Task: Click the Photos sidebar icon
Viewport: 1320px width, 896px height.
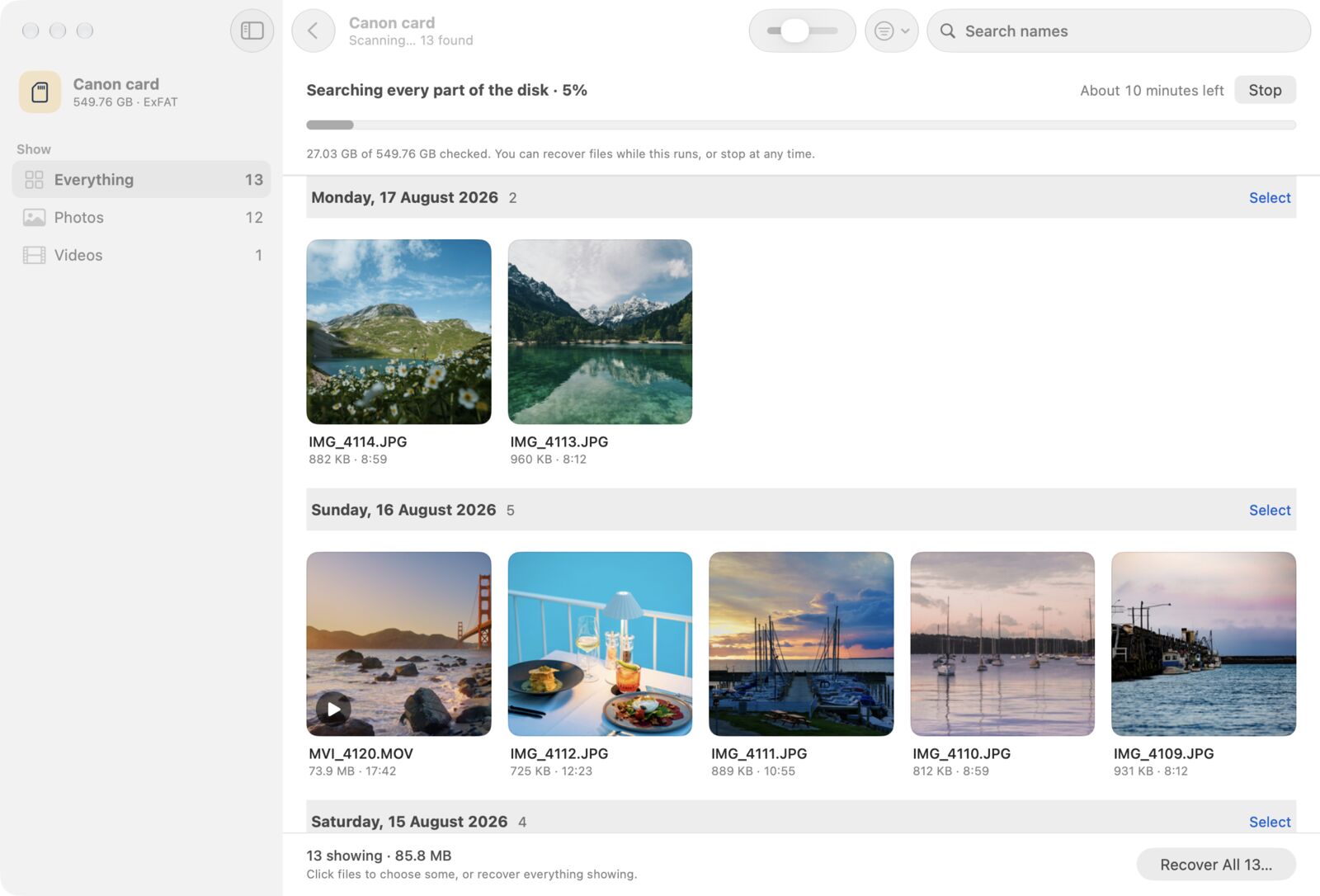Action: tap(34, 217)
